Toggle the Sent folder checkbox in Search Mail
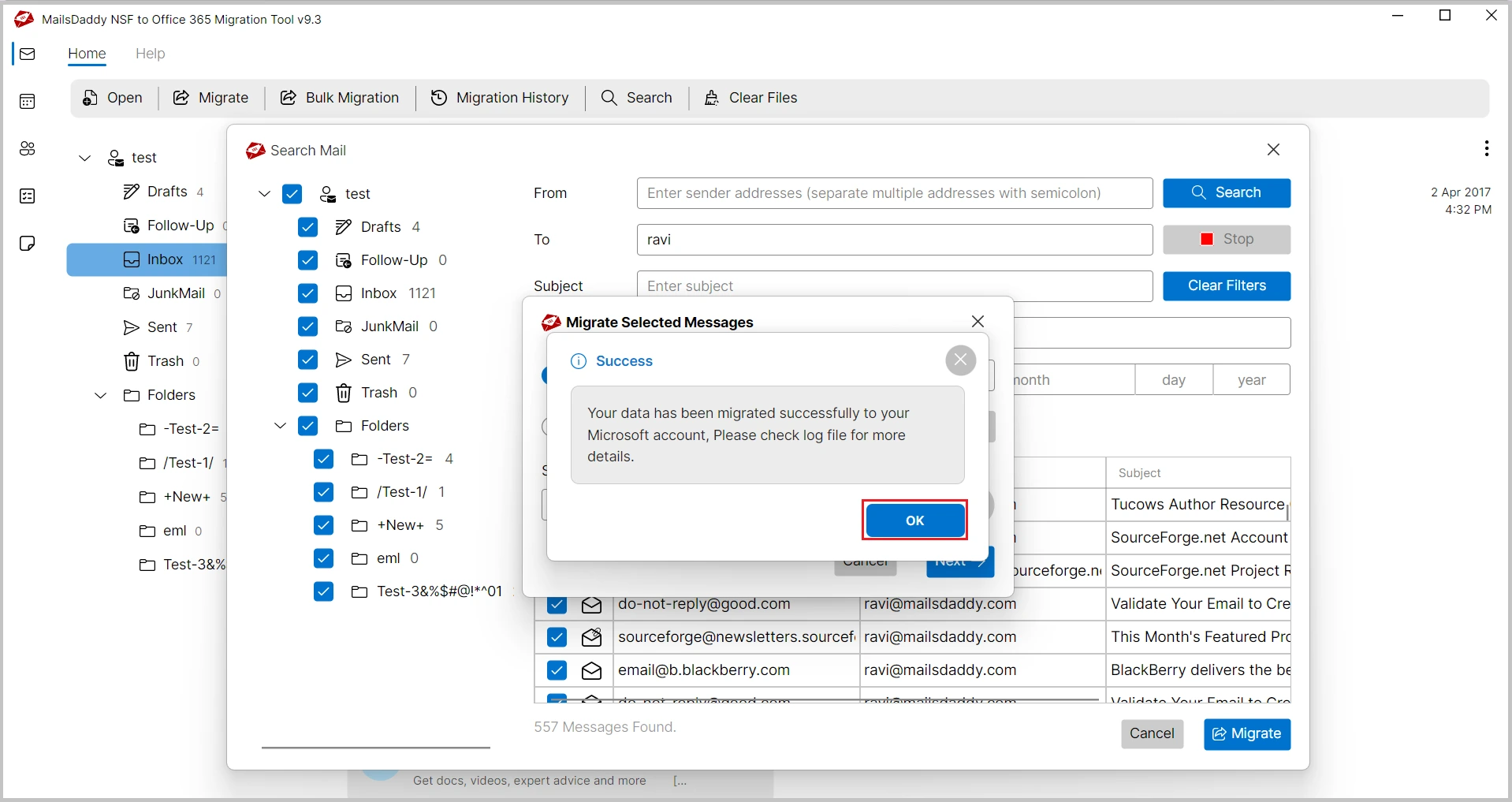The image size is (1512, 802). click(307, 360)
